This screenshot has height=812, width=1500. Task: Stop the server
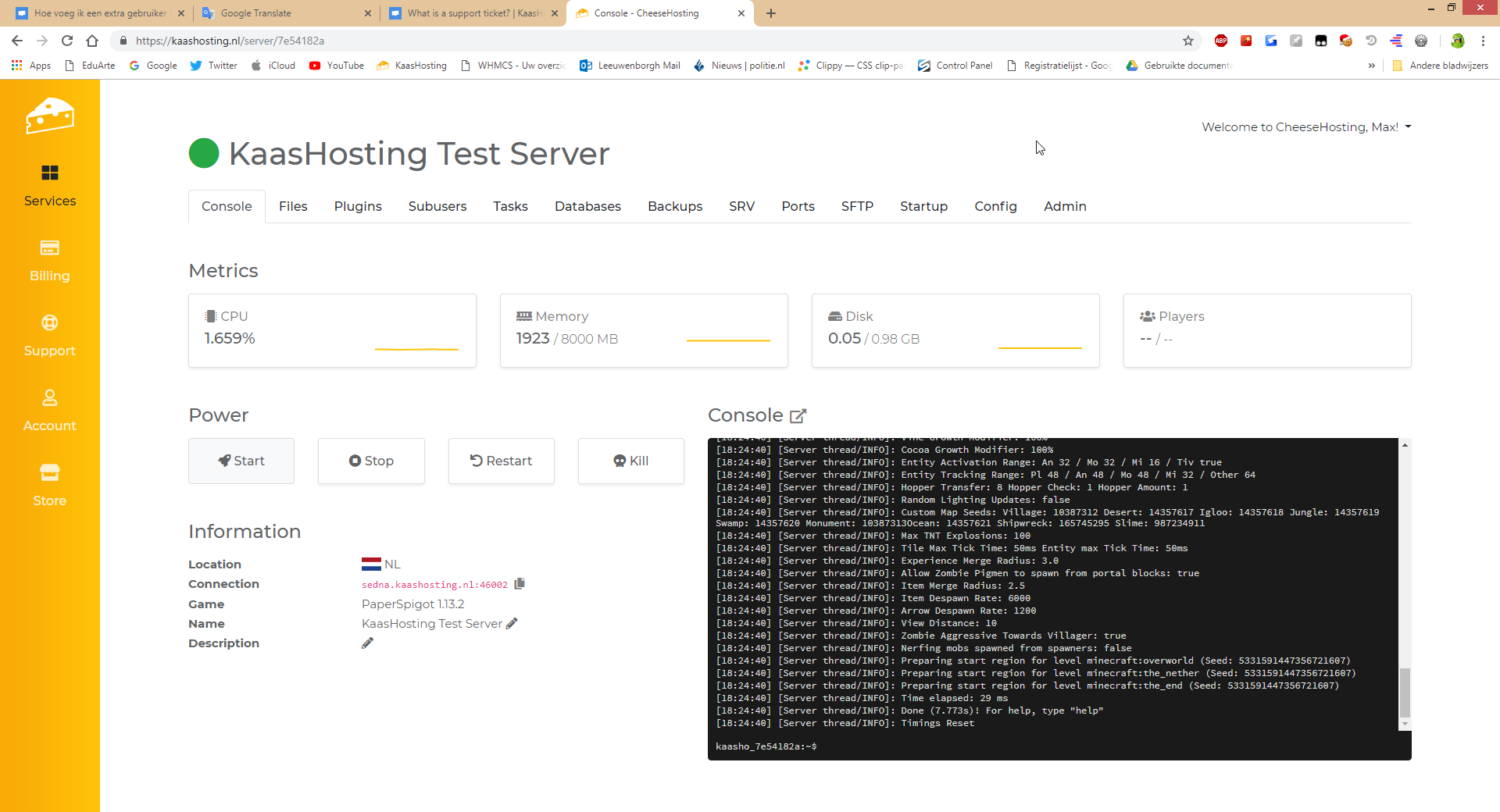click(371, 461)
